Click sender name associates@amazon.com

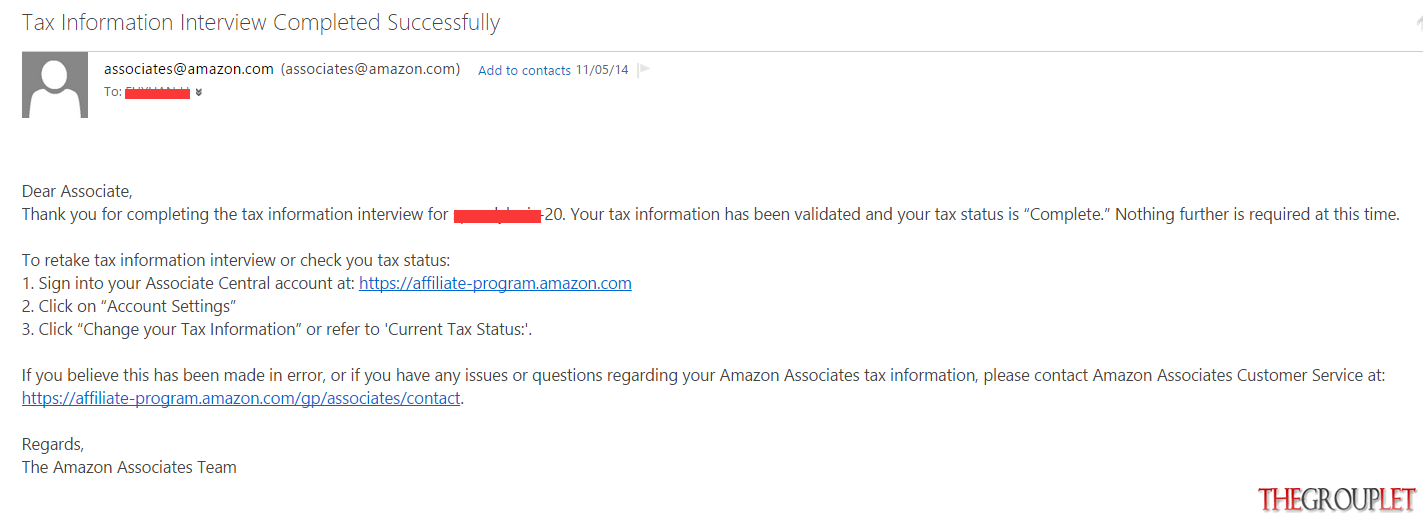(189, 69)
